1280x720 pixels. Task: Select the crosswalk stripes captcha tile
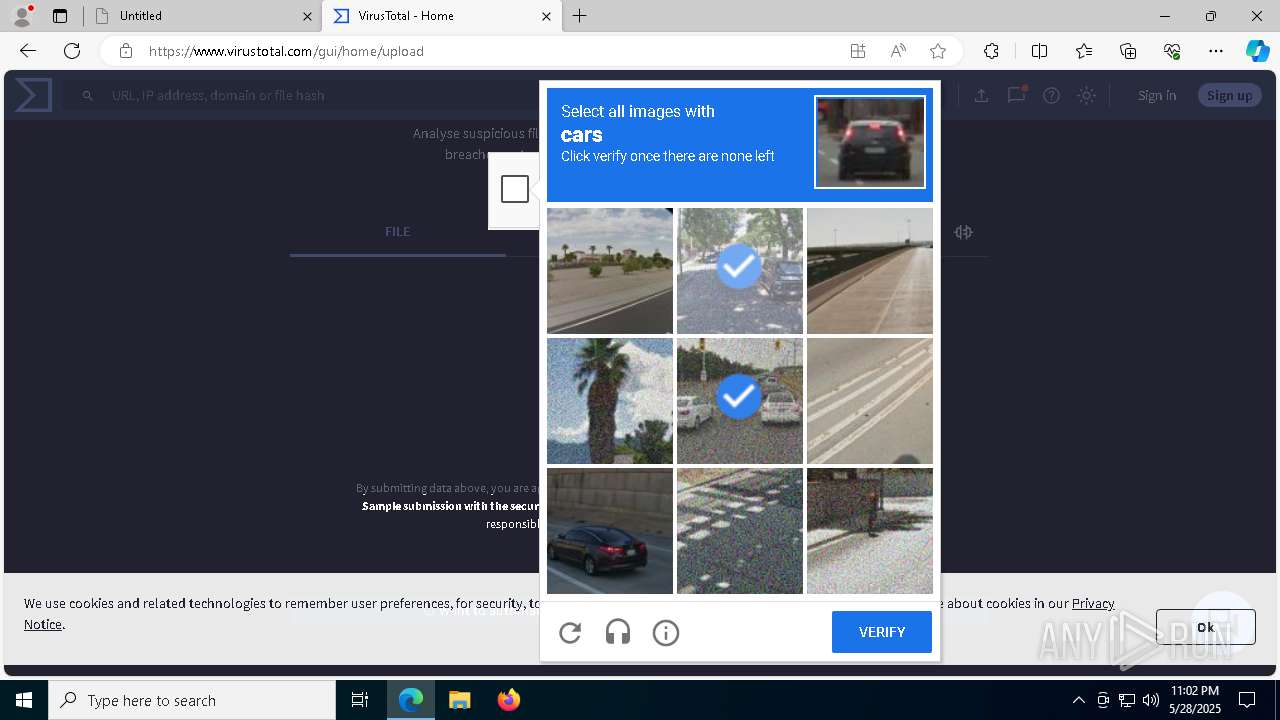tap(740, 531)
